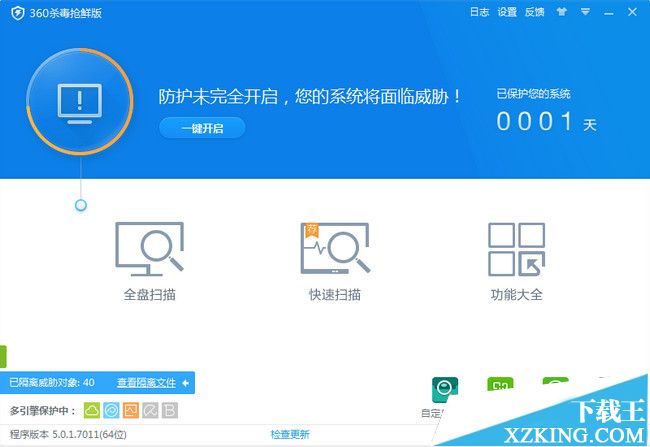Image resolution: width=650 pixels, height=447 pixels.
Task: Open the main menu dropdown arrow in title bar
Action: click(x=585, y=12)
